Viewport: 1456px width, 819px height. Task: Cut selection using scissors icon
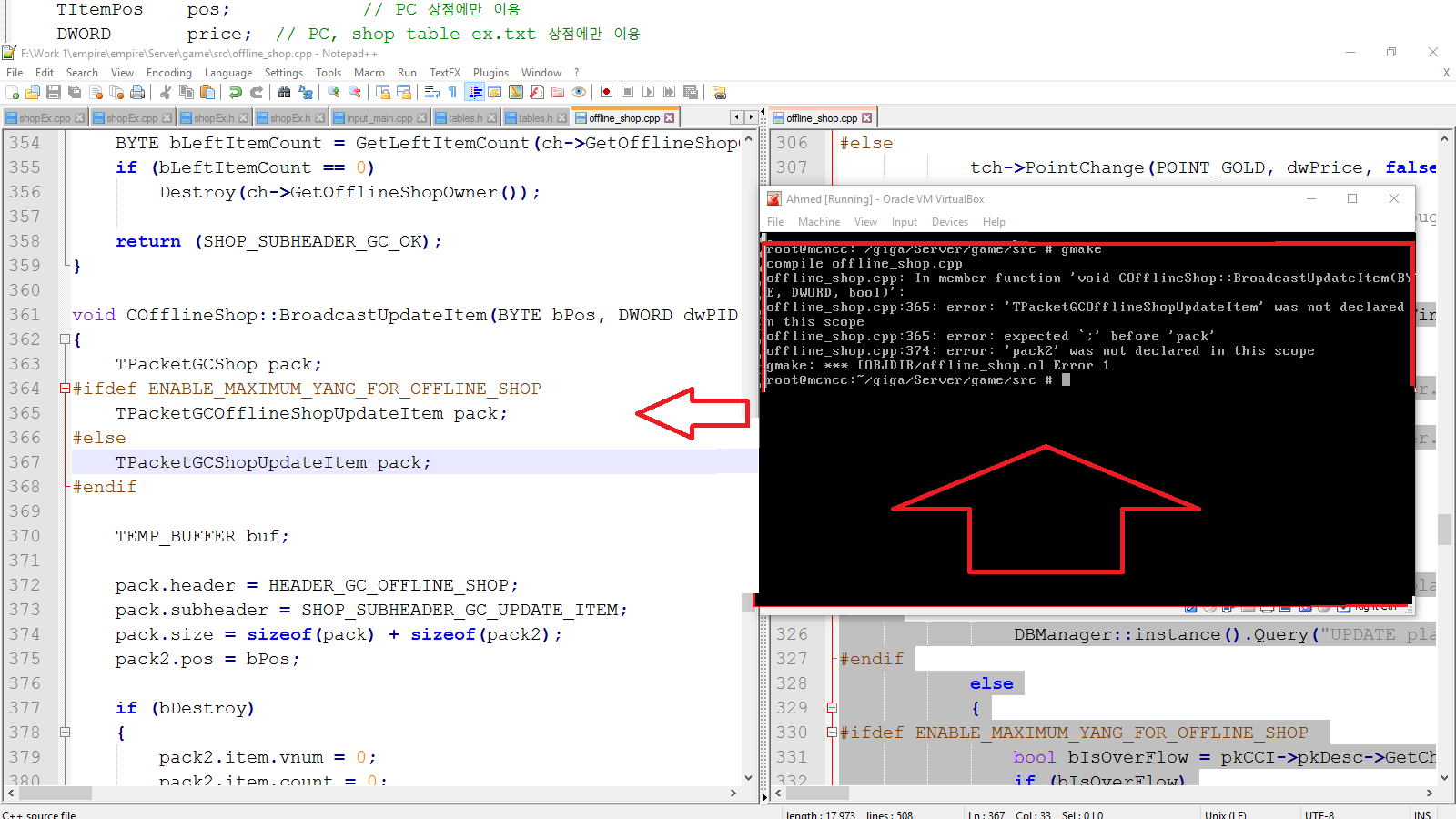coord(166,92)
